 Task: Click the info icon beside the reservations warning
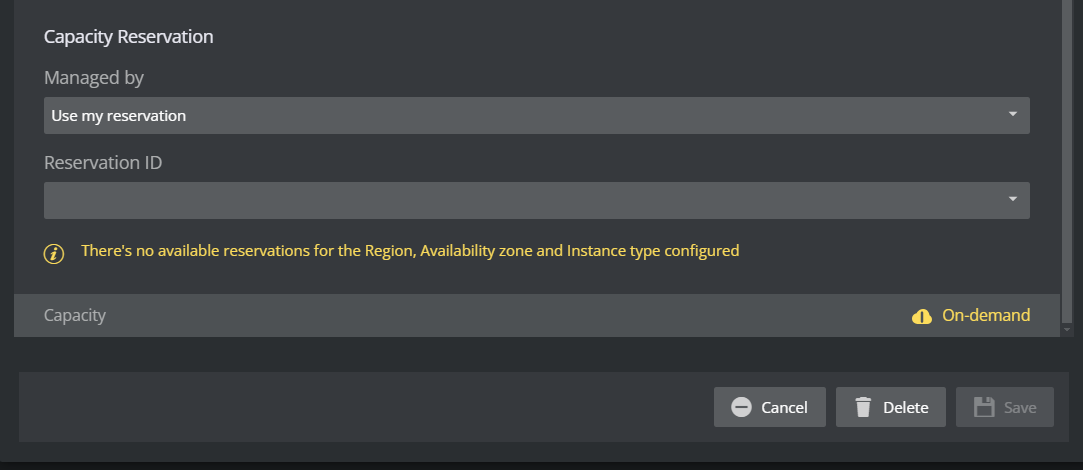54,252
